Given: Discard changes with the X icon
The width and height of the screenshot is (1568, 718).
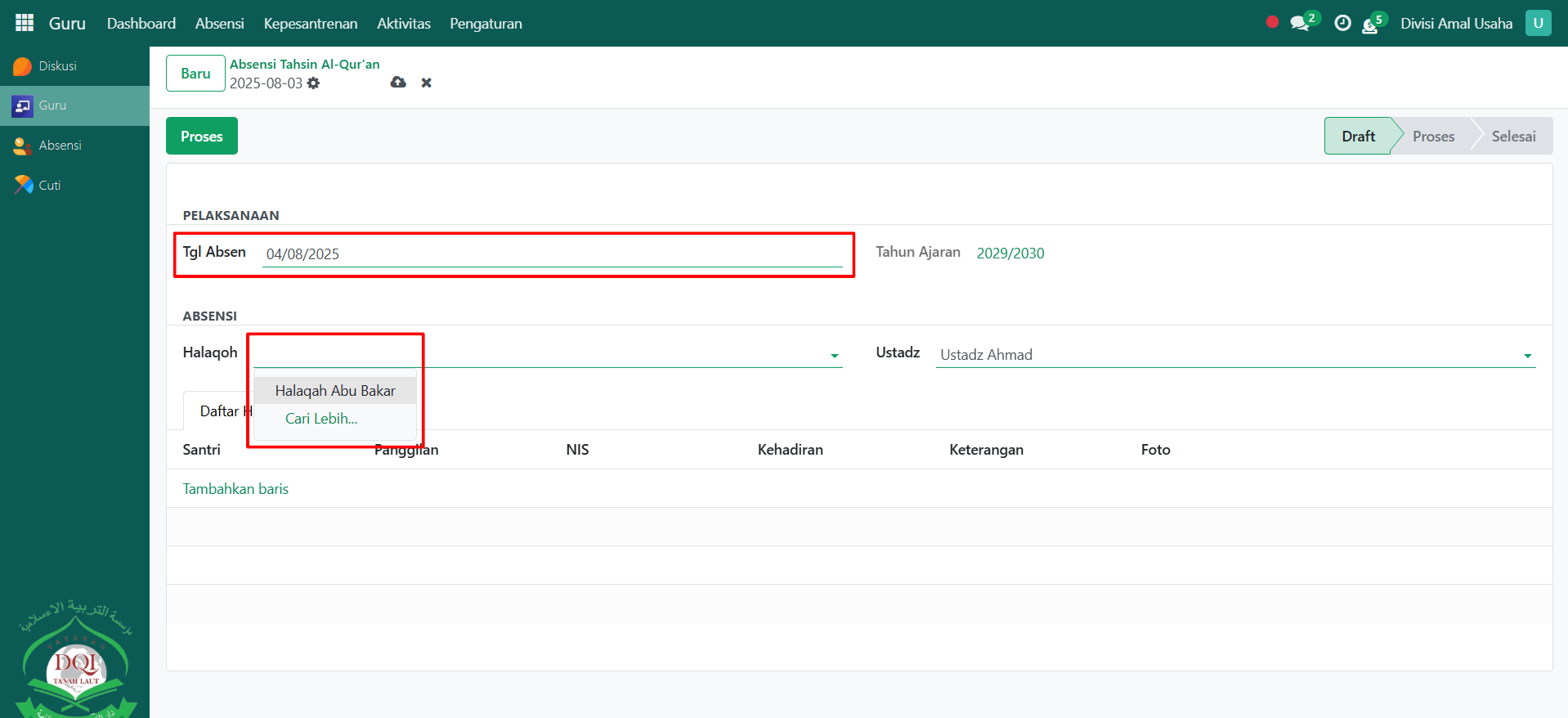Looking at the screenshot, I should click(x=426, y=83).
